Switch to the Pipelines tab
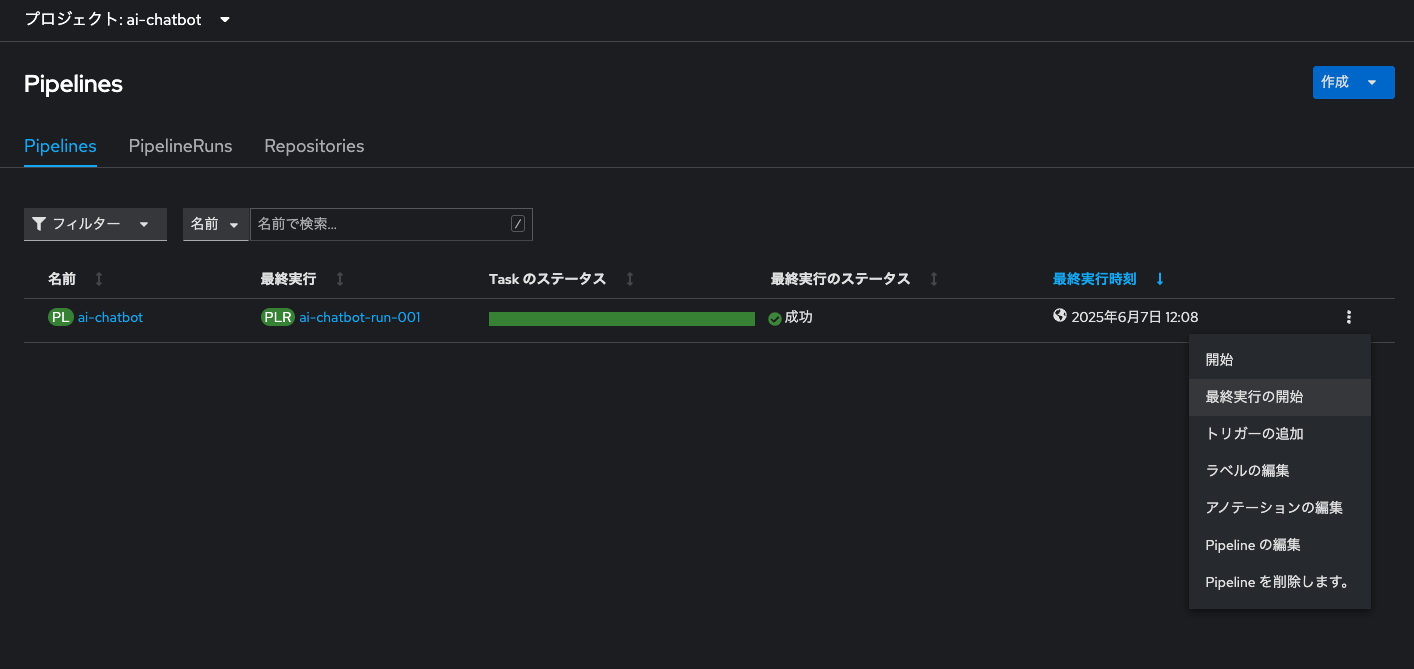The height and width of the screenshot is (669, 1414). [60, 146]
